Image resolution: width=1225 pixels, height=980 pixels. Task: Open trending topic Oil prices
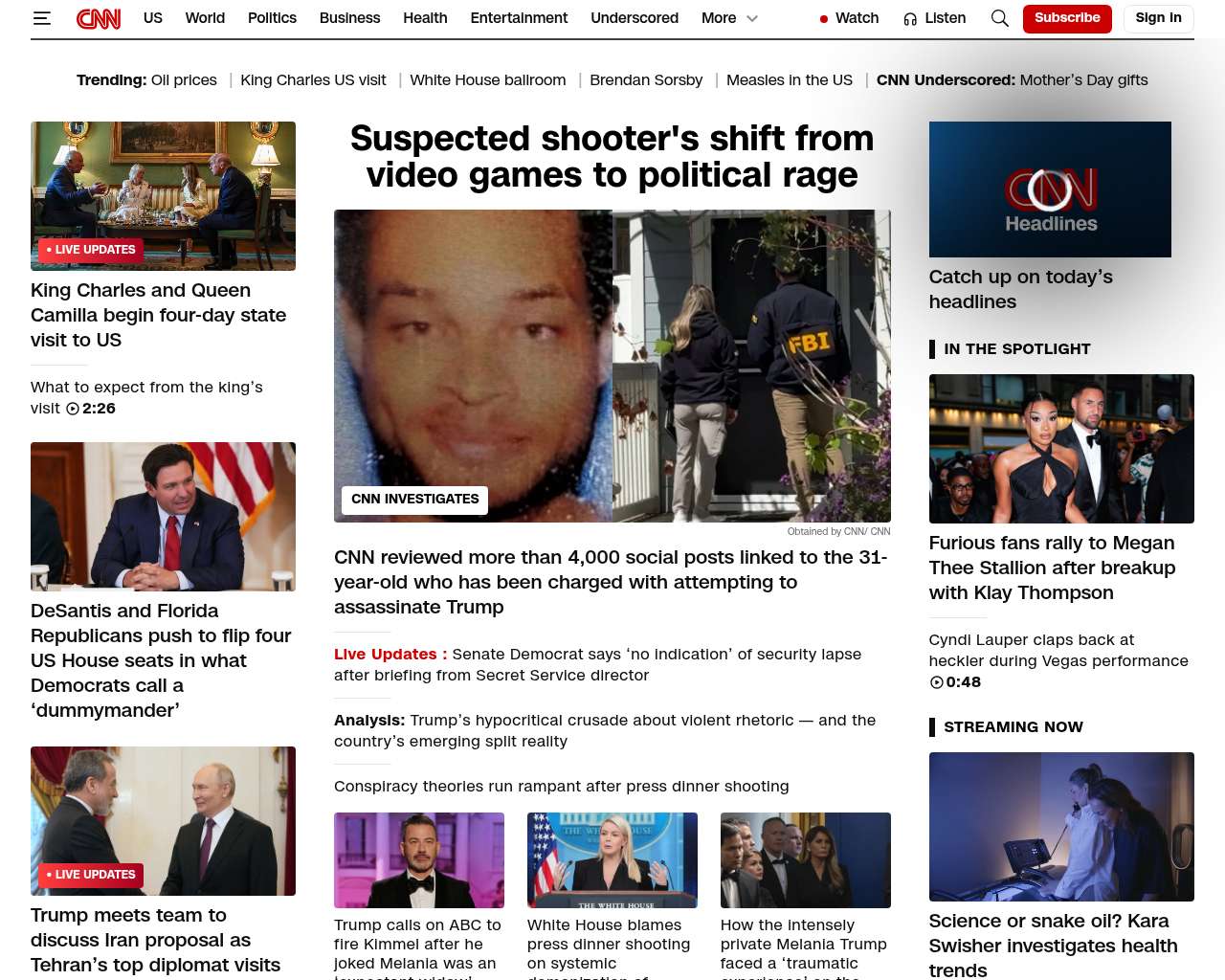tap(184, 80)
